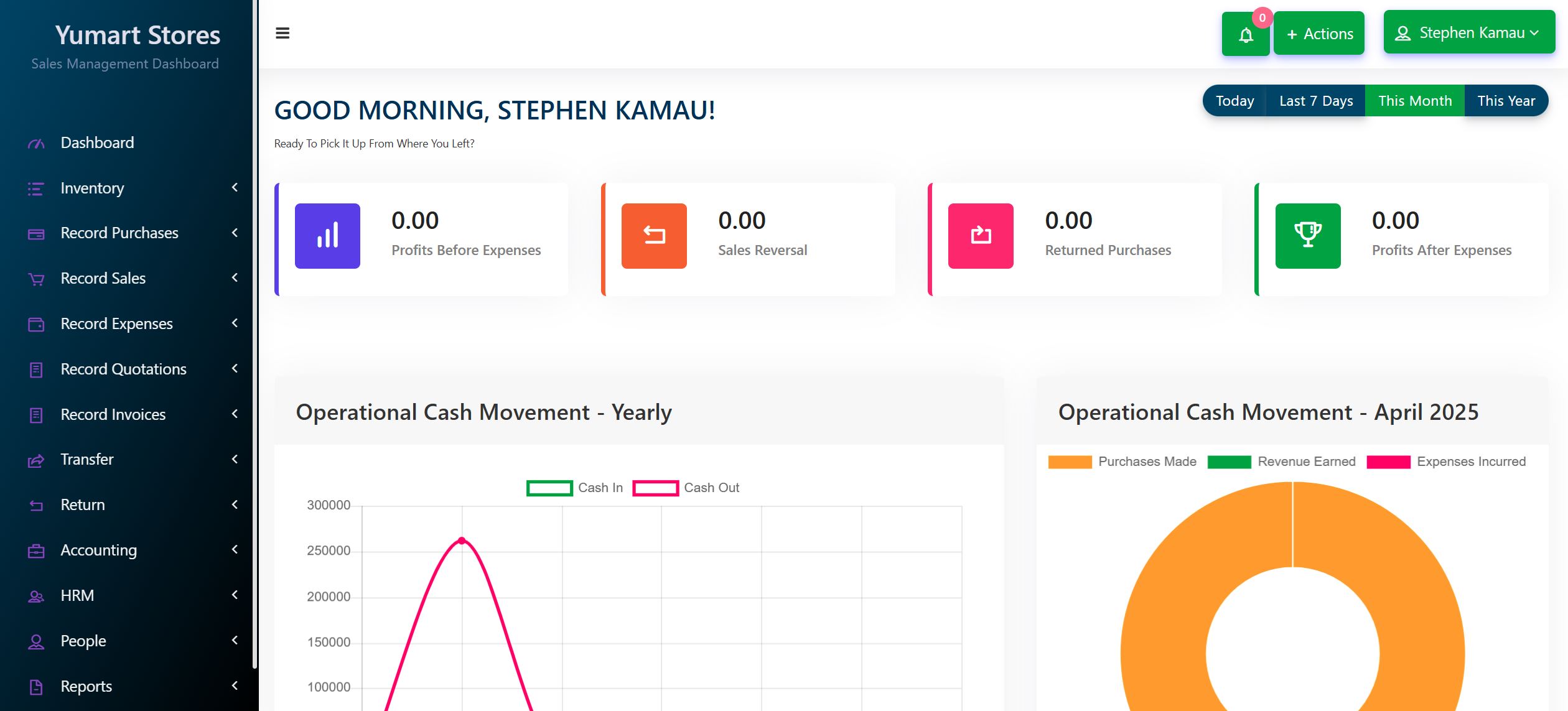Screen dimensions: 1568x711
Task: Click the pink Returned Purchases icon
Action: click(981, 236)
